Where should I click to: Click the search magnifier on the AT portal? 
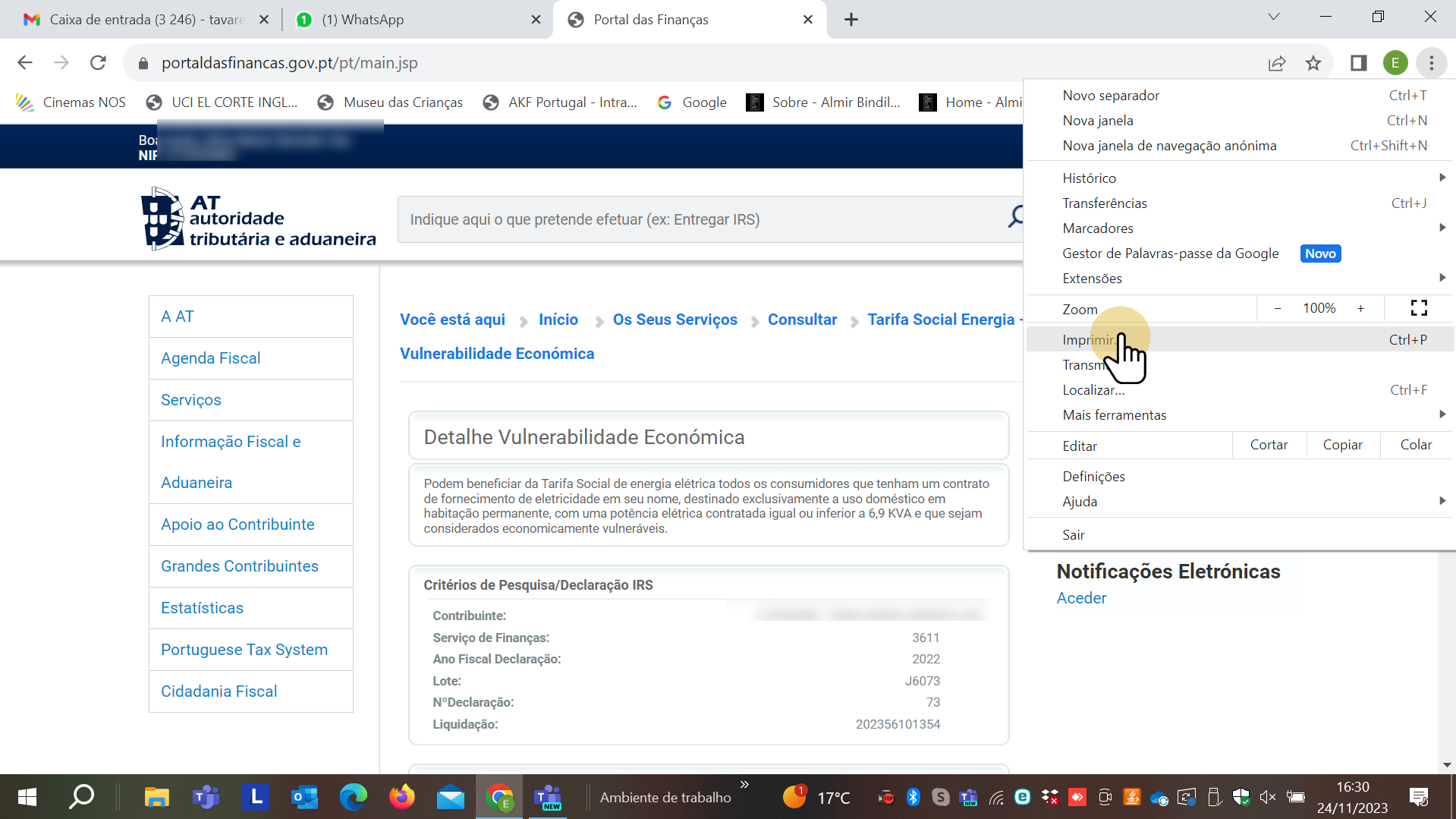pyautogui.click(x=1014, y=218)
